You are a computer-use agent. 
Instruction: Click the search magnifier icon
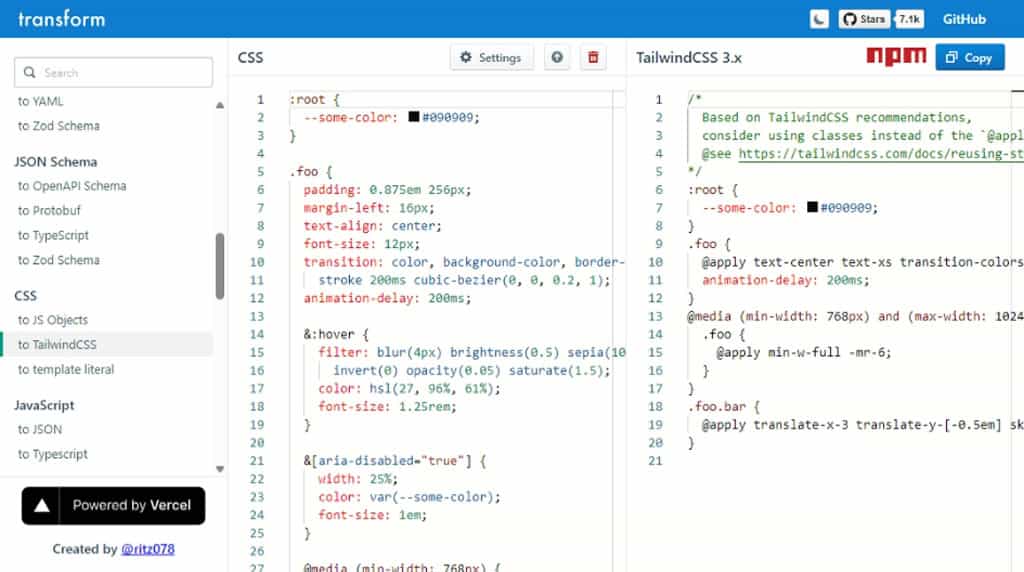pyautogui.click(x=29, y=72)
